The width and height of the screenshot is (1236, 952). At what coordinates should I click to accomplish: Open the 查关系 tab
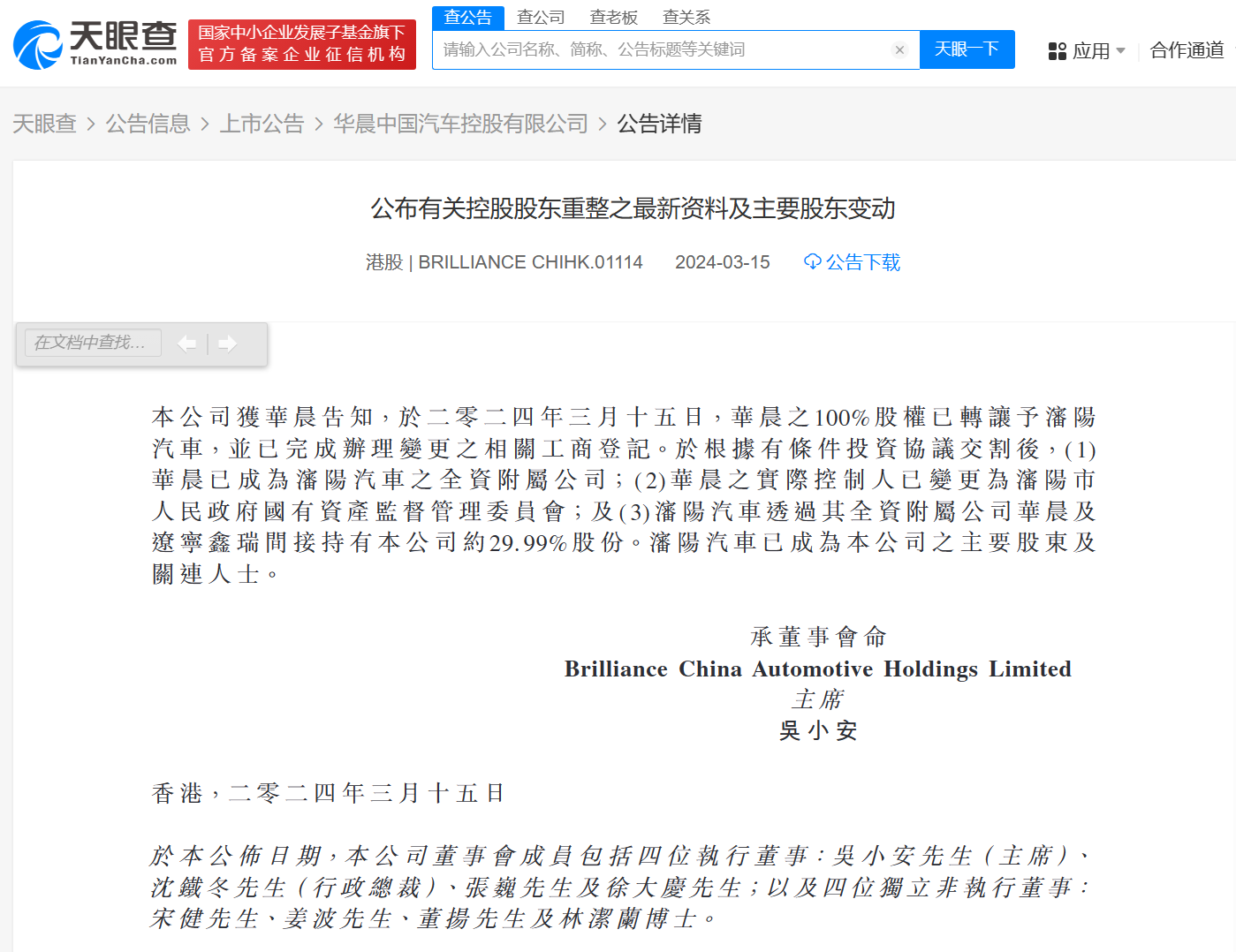pyautogui.click(x=686, y=18)
